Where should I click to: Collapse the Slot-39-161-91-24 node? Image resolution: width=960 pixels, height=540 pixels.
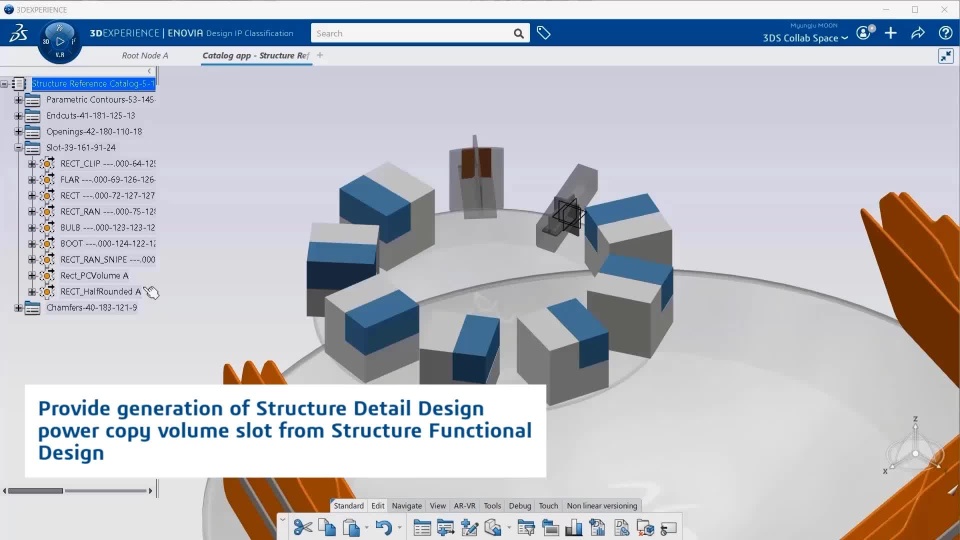(x=18, y=147)
